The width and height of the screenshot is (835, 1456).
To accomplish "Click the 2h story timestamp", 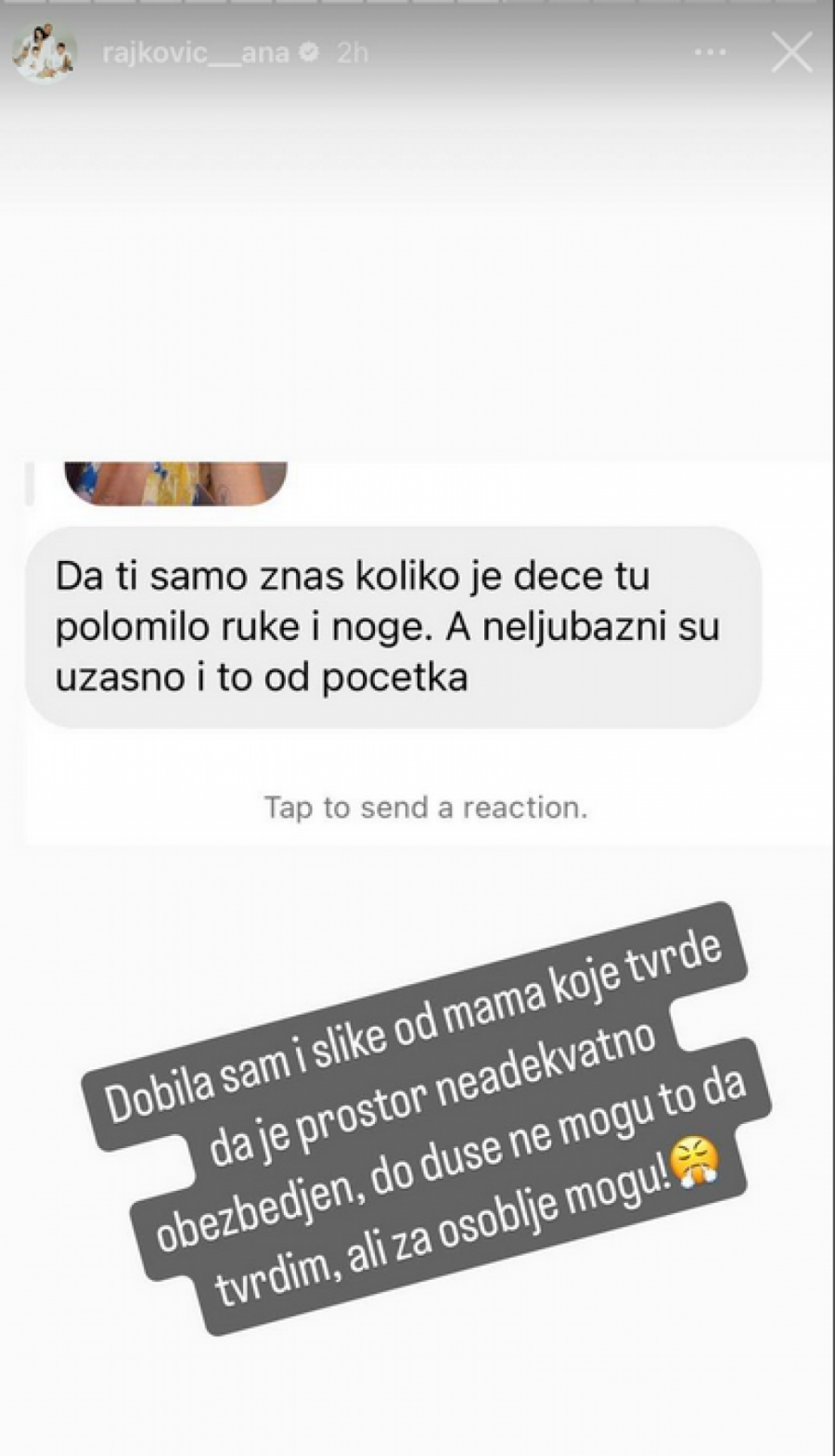I will click(353, 53).
